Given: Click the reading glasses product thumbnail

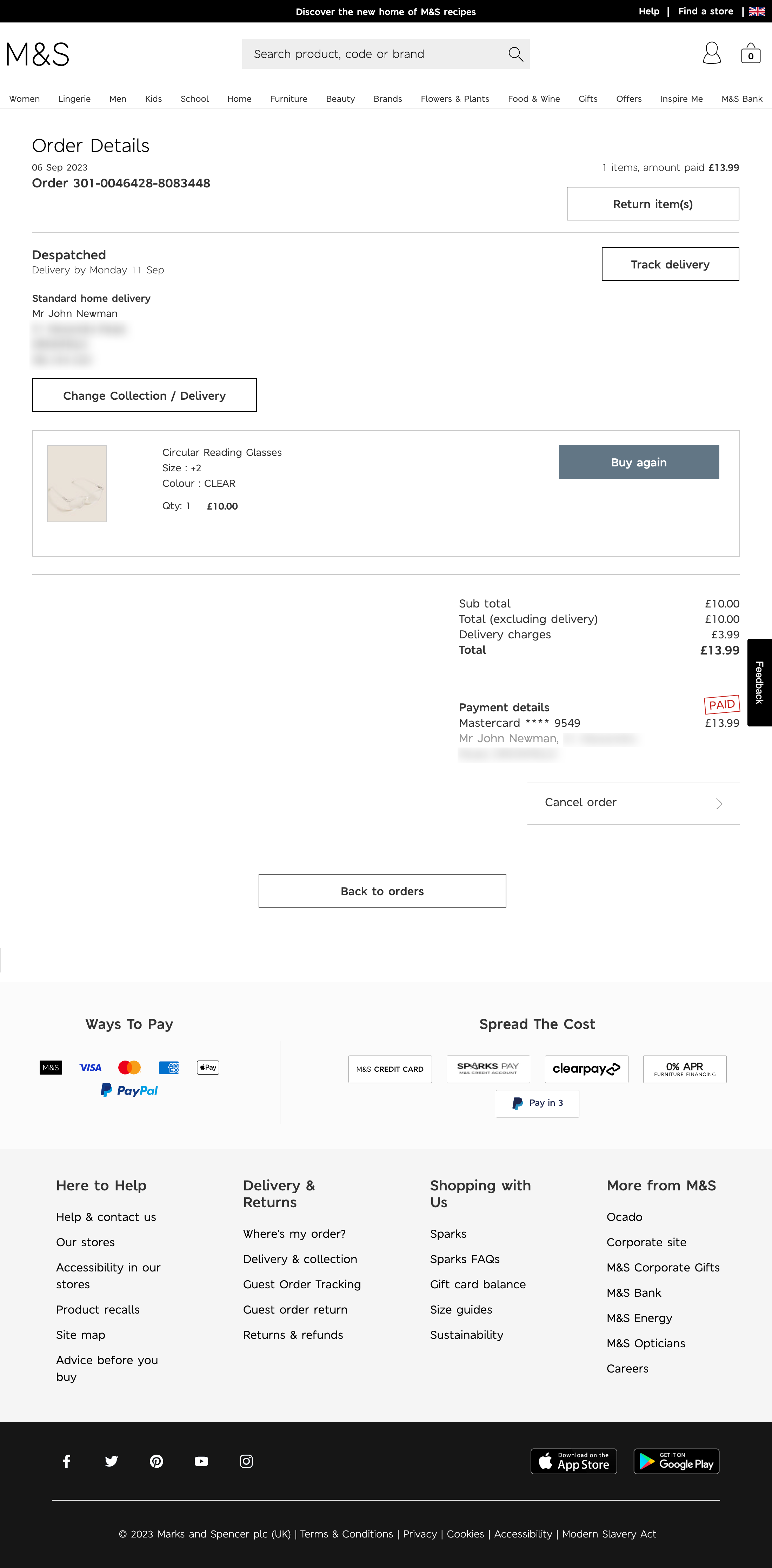Looking at the screenshot, I should 77,483.
